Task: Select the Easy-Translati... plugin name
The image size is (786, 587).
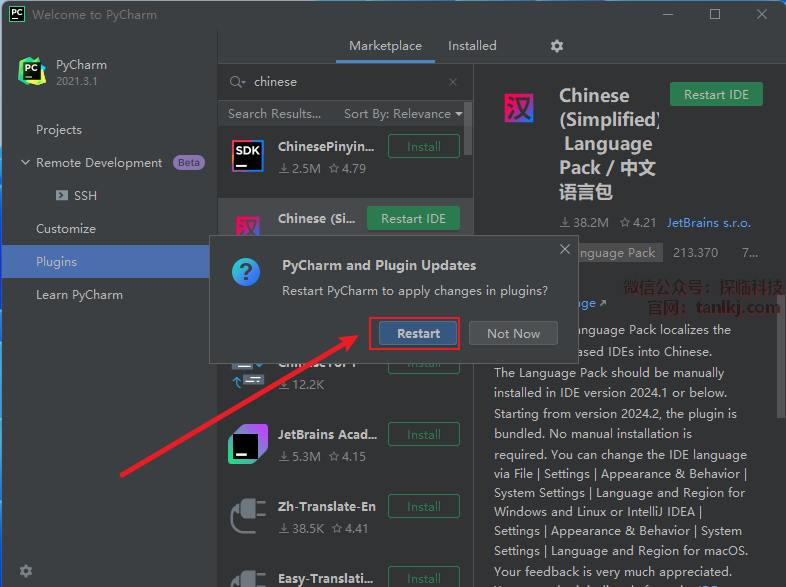Action: (x=326, y=578)
